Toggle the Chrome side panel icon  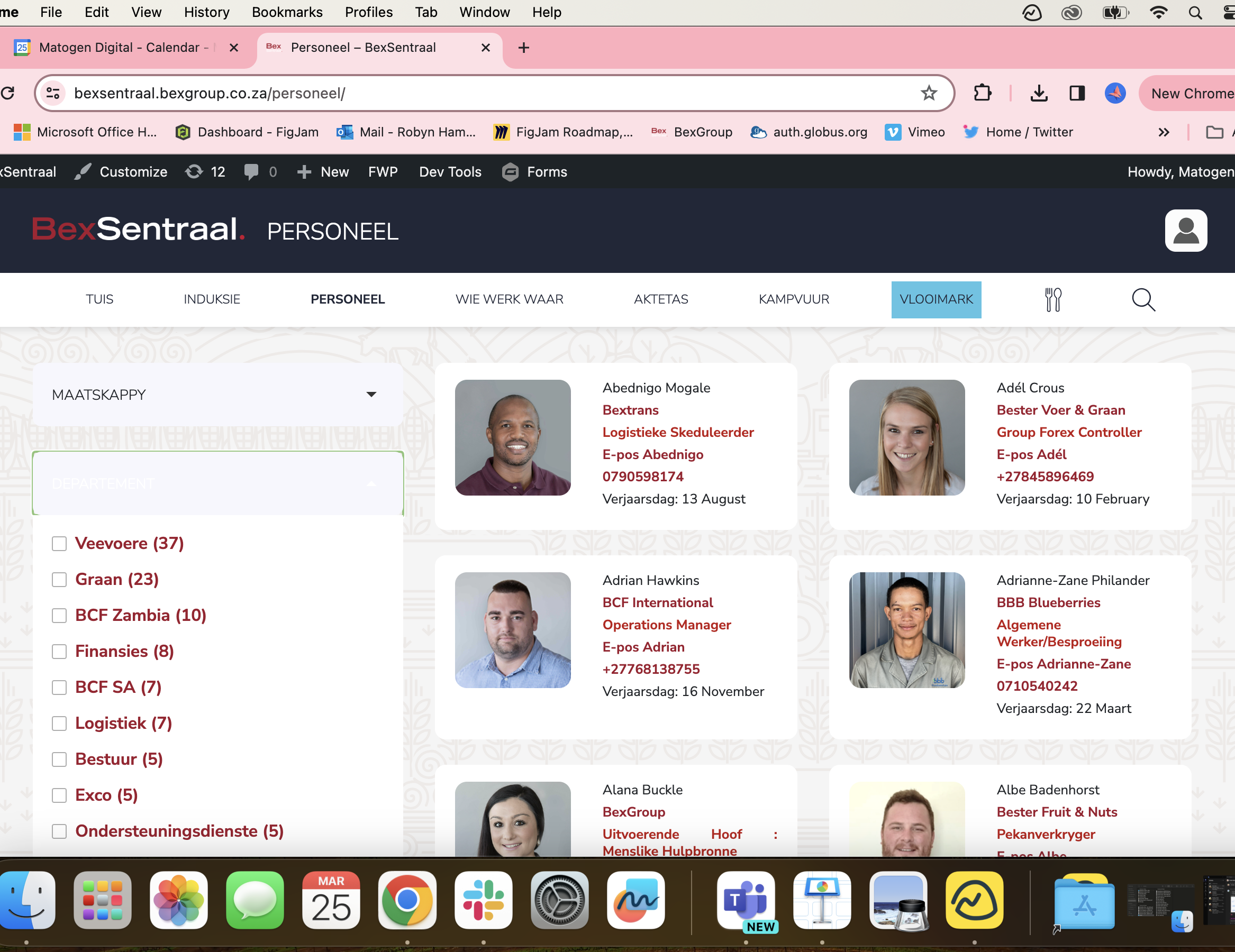pos(1077,93)
